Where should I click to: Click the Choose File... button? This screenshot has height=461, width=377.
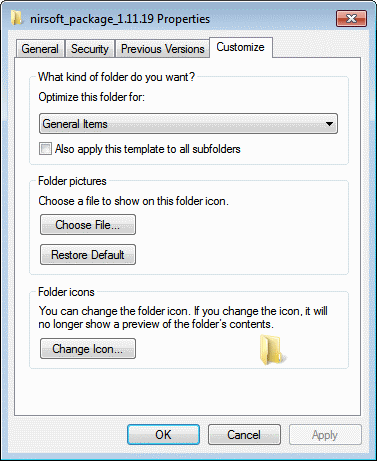pos(88,225)
